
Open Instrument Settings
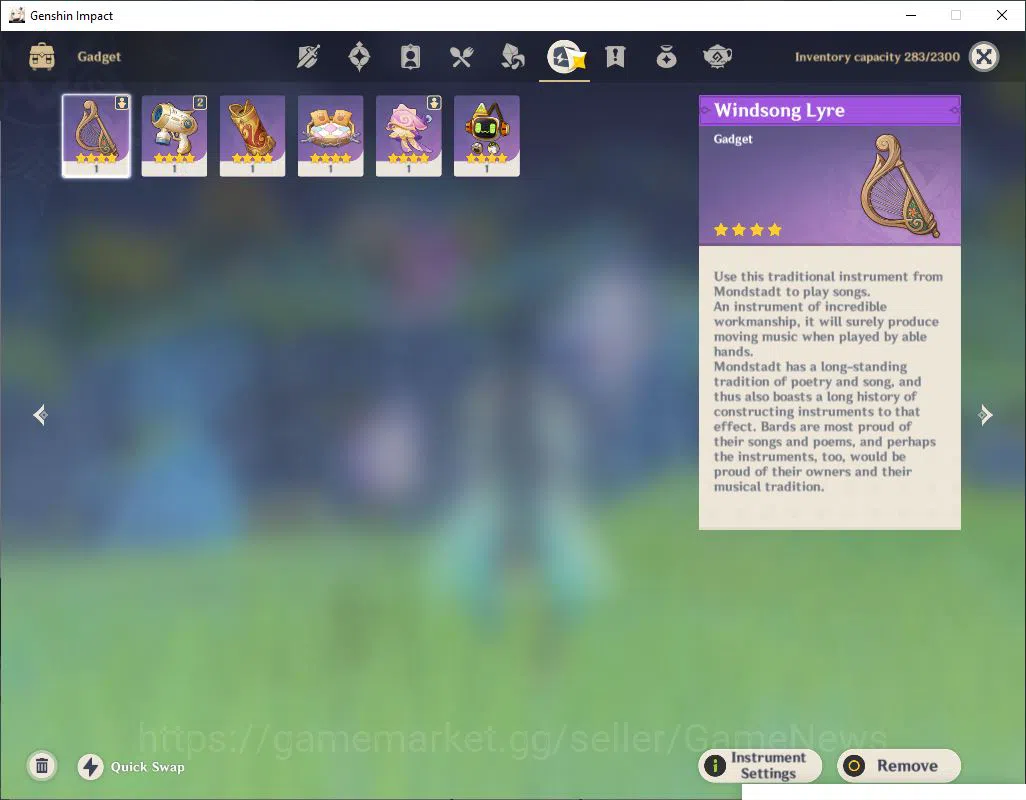tap(760, 765)
